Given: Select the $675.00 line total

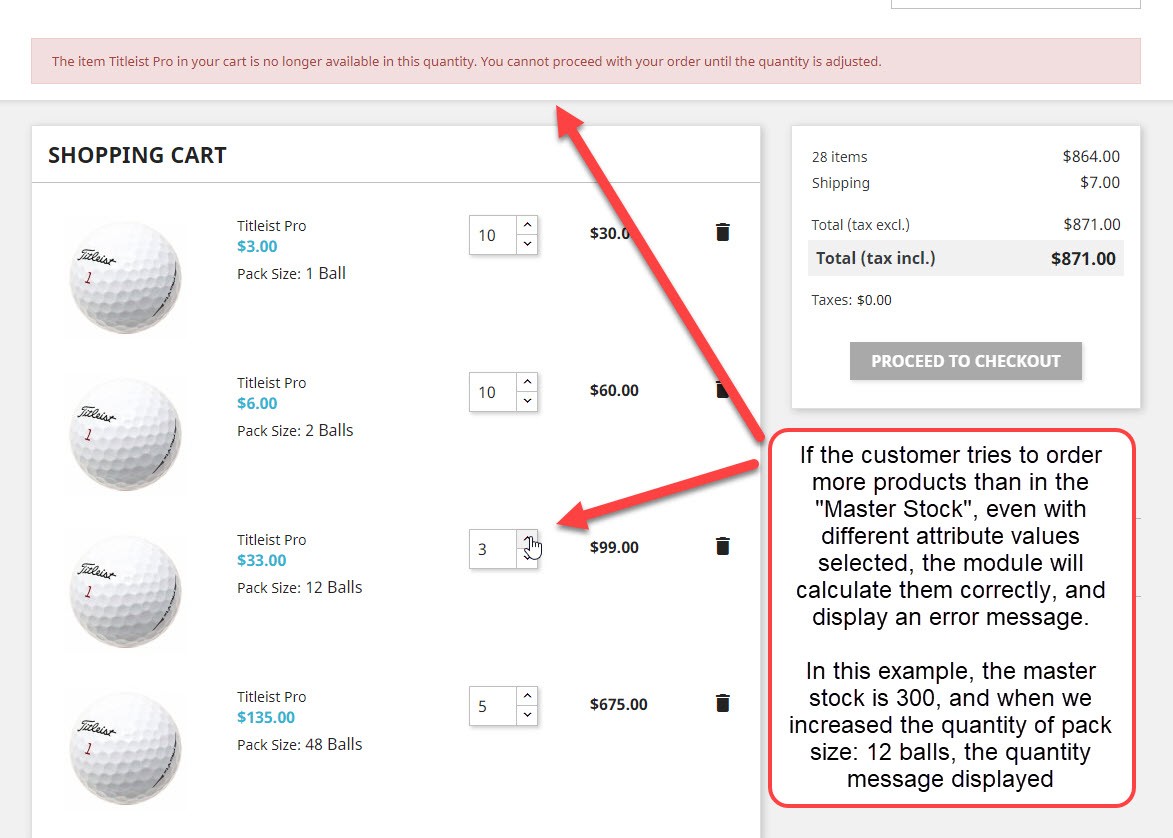Looking at the screenshot, I should (x=619, y=705).
